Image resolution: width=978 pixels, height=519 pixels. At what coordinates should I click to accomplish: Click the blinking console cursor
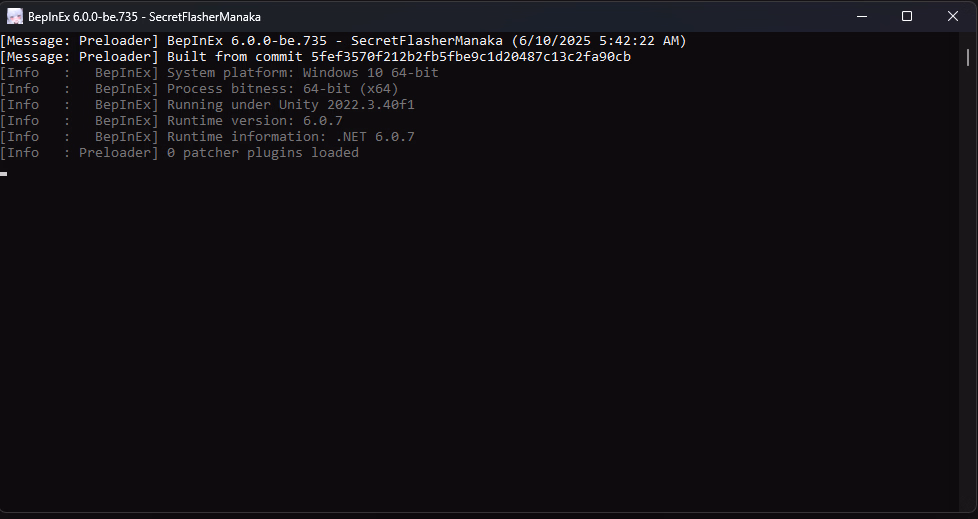tap(4, 174)
